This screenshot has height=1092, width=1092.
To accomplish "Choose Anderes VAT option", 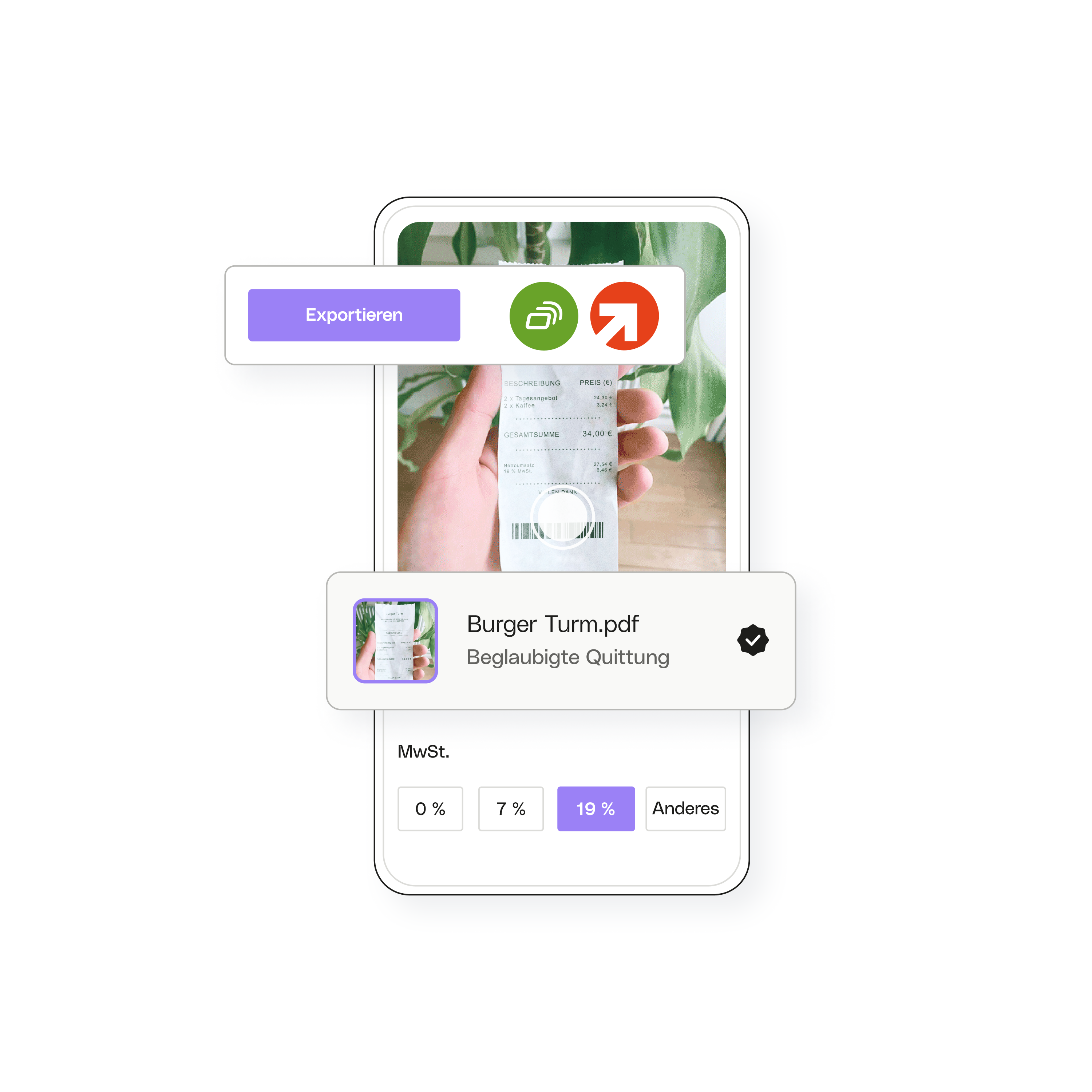I will tap(686, 809).
